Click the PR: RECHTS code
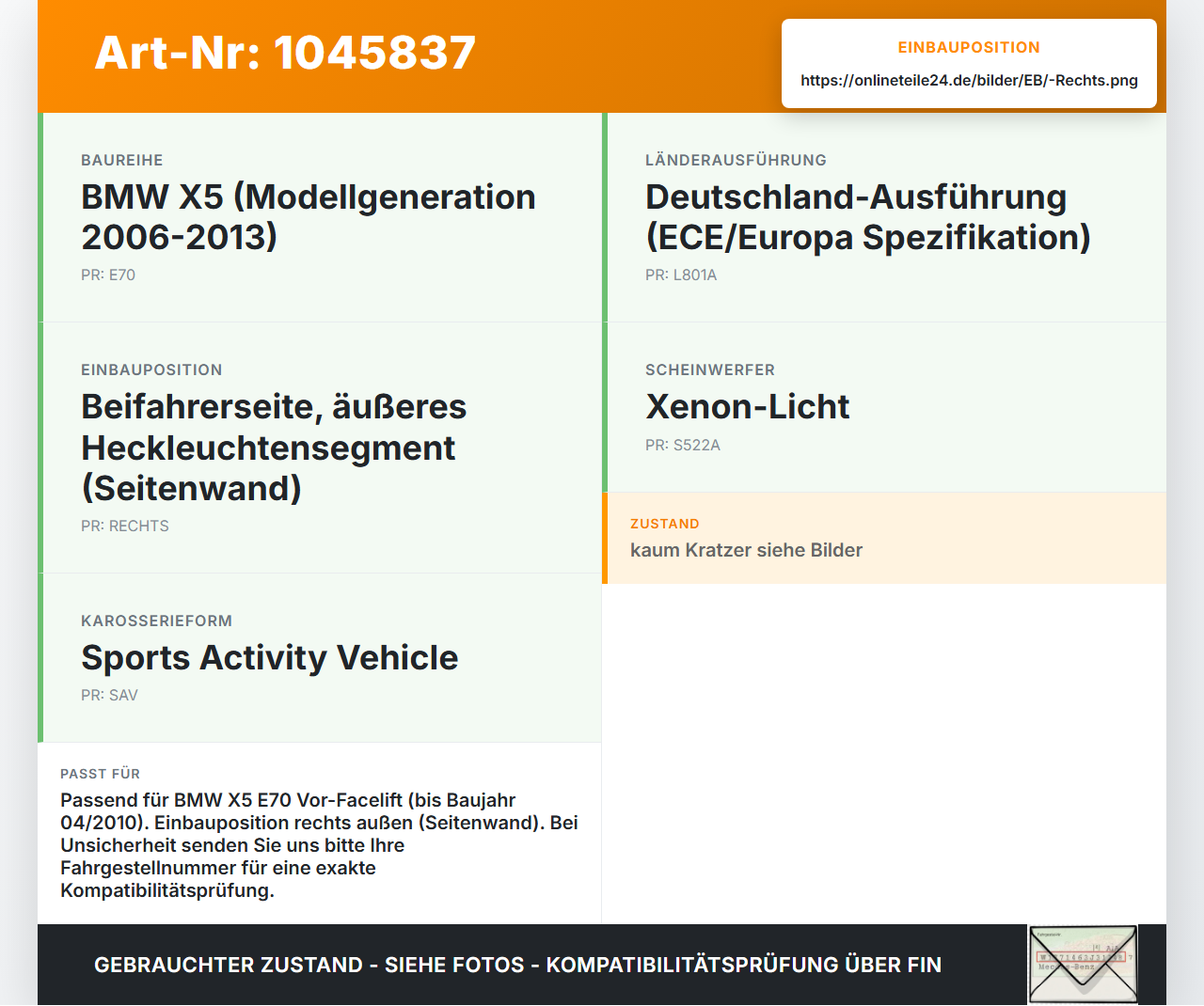1204x1006 pixels. 125,527
